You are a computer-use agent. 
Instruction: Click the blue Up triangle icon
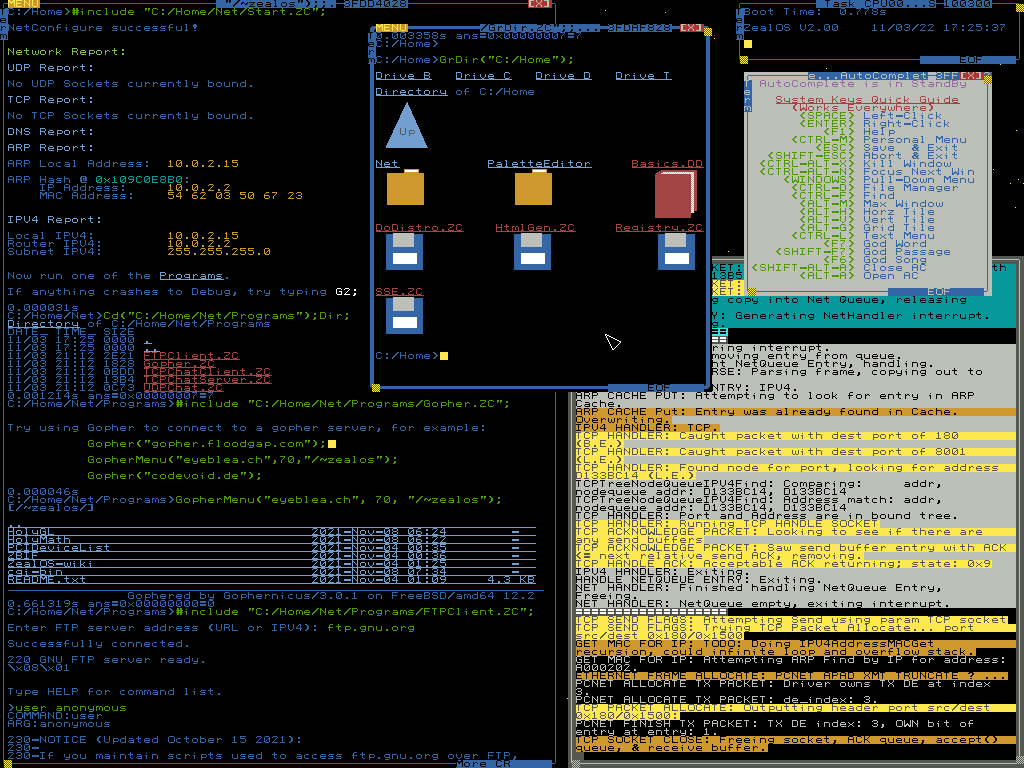407,125
